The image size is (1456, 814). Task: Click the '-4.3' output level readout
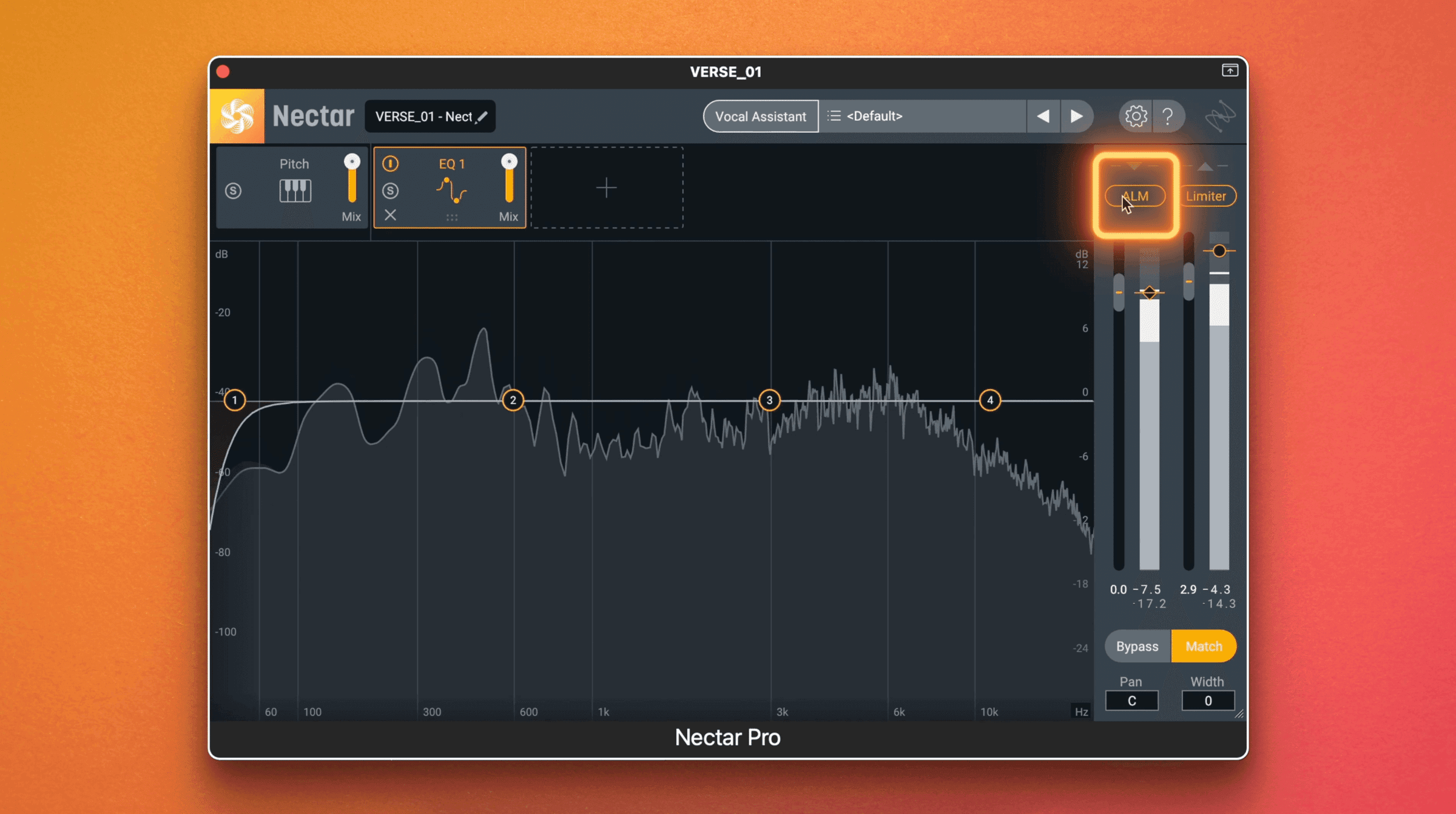coord(1217,590)
